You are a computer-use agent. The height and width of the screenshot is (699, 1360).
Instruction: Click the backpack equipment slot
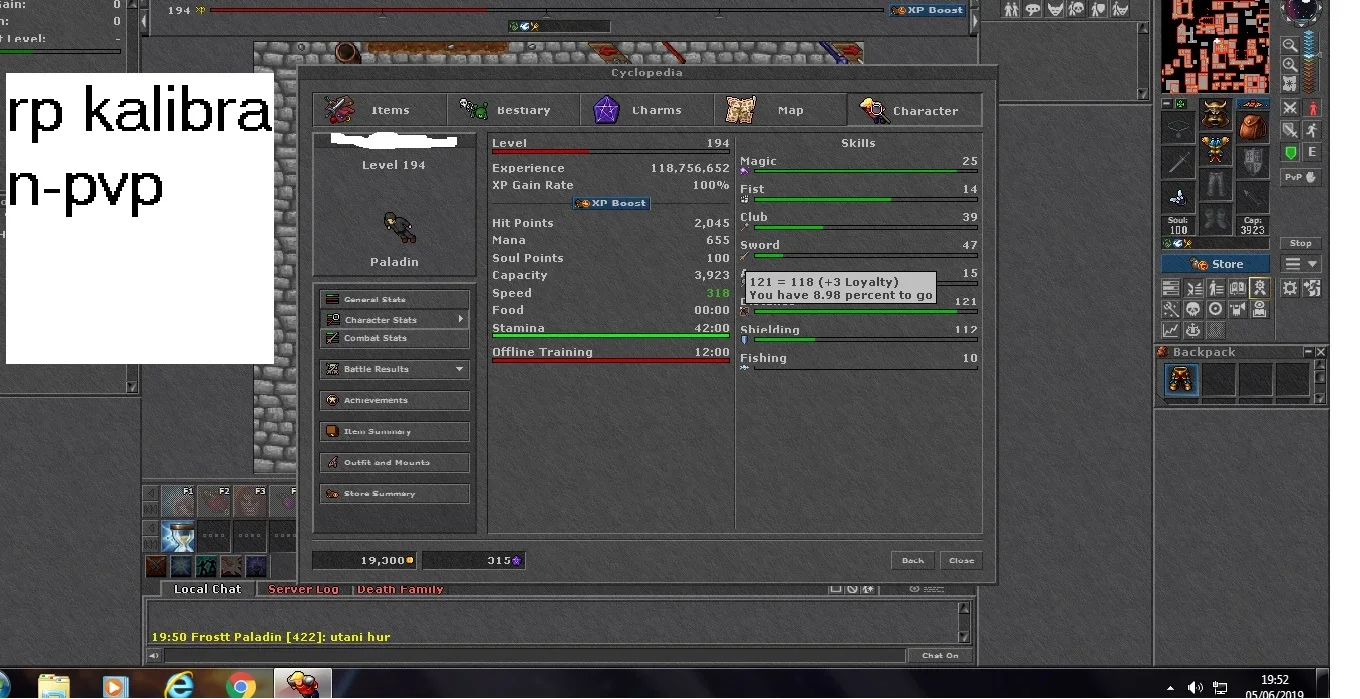point(1252,127)
